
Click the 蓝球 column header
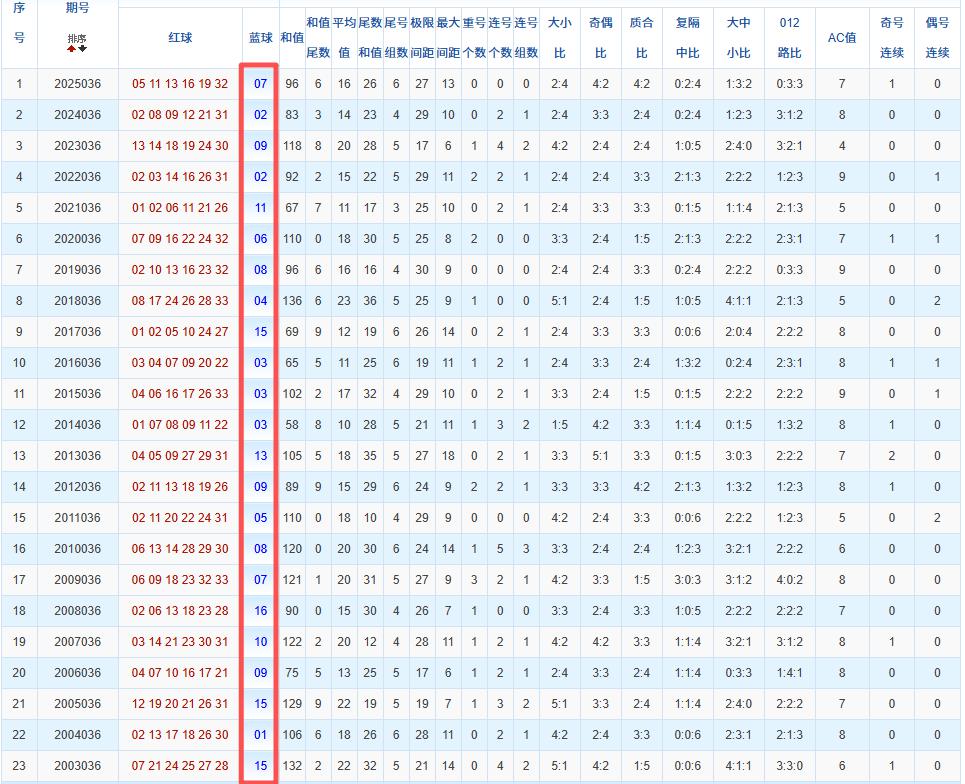pos(260,37)
